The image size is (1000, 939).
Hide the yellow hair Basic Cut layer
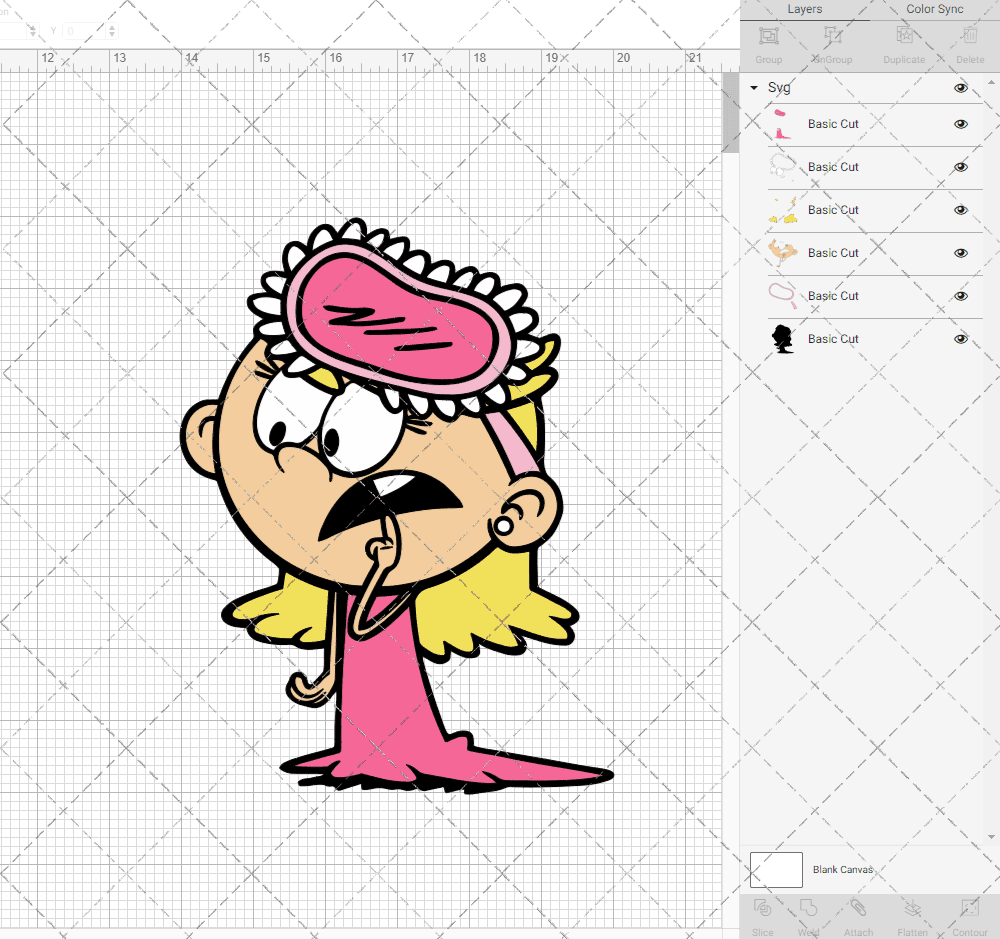[x=960, y=210]
